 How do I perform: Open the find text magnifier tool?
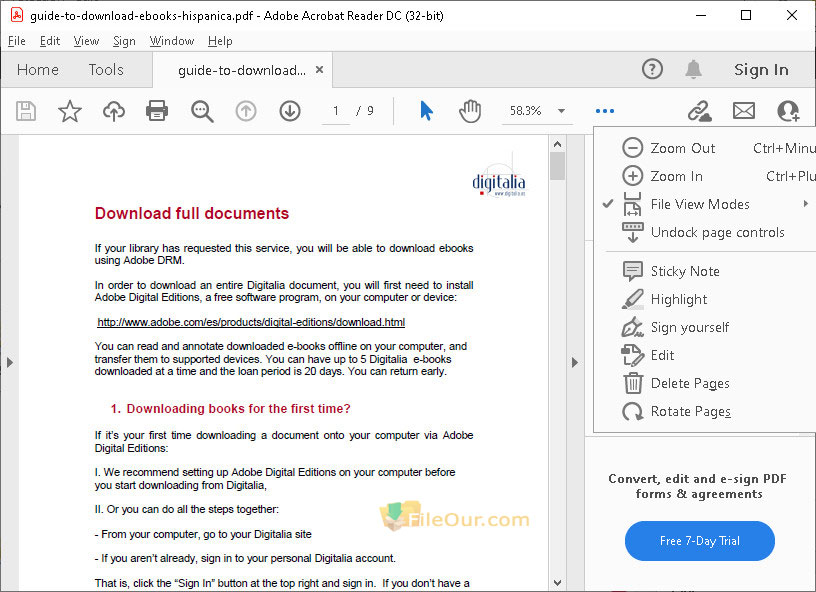[x=202, y=111]
